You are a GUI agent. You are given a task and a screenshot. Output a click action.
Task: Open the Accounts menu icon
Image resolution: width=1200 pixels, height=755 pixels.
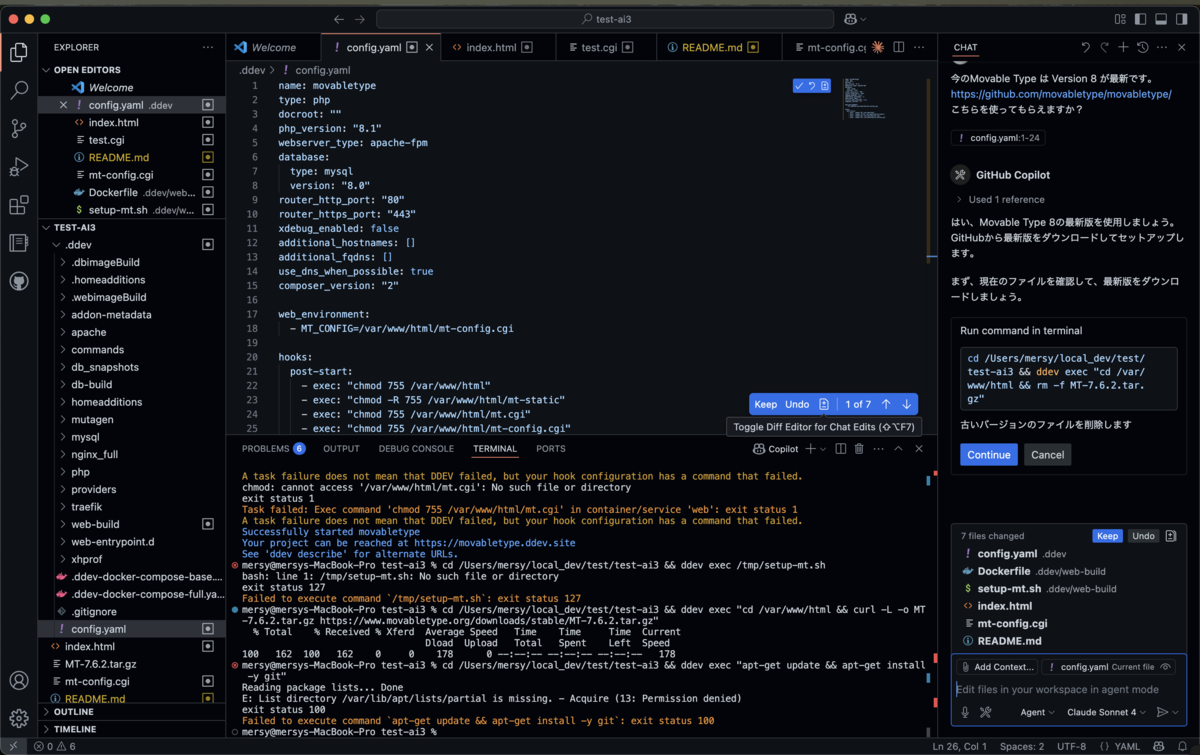click(x=18, y=681)
